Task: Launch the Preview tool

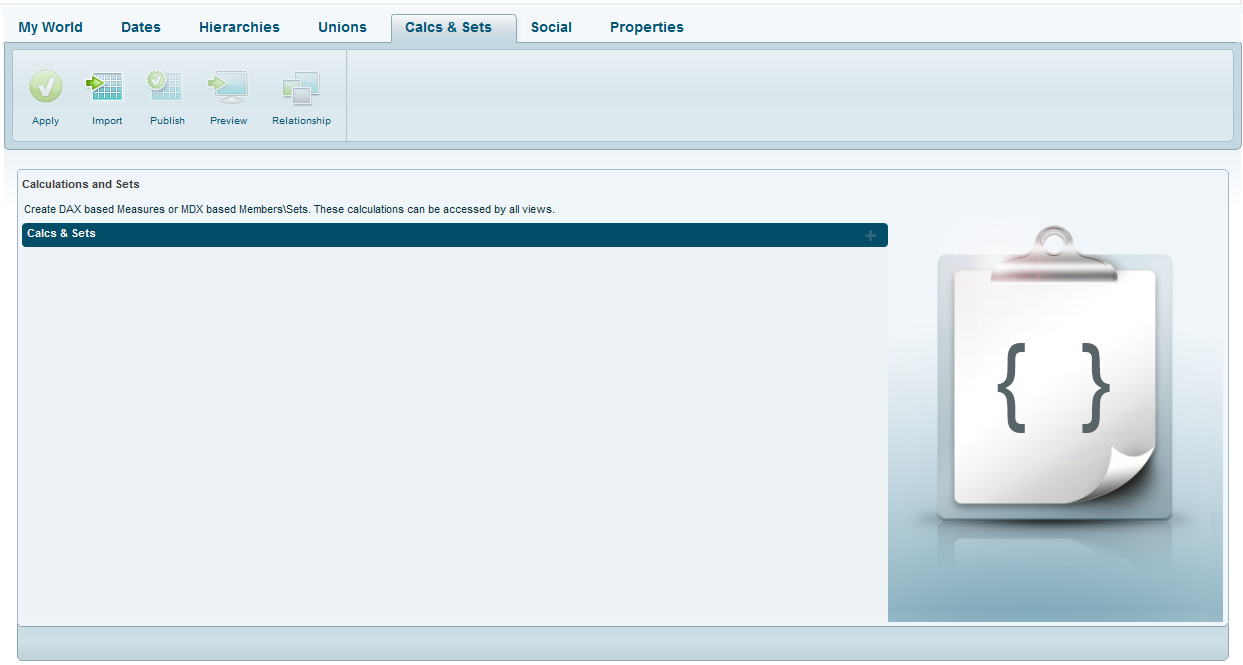Action: [x=228, y=87]
